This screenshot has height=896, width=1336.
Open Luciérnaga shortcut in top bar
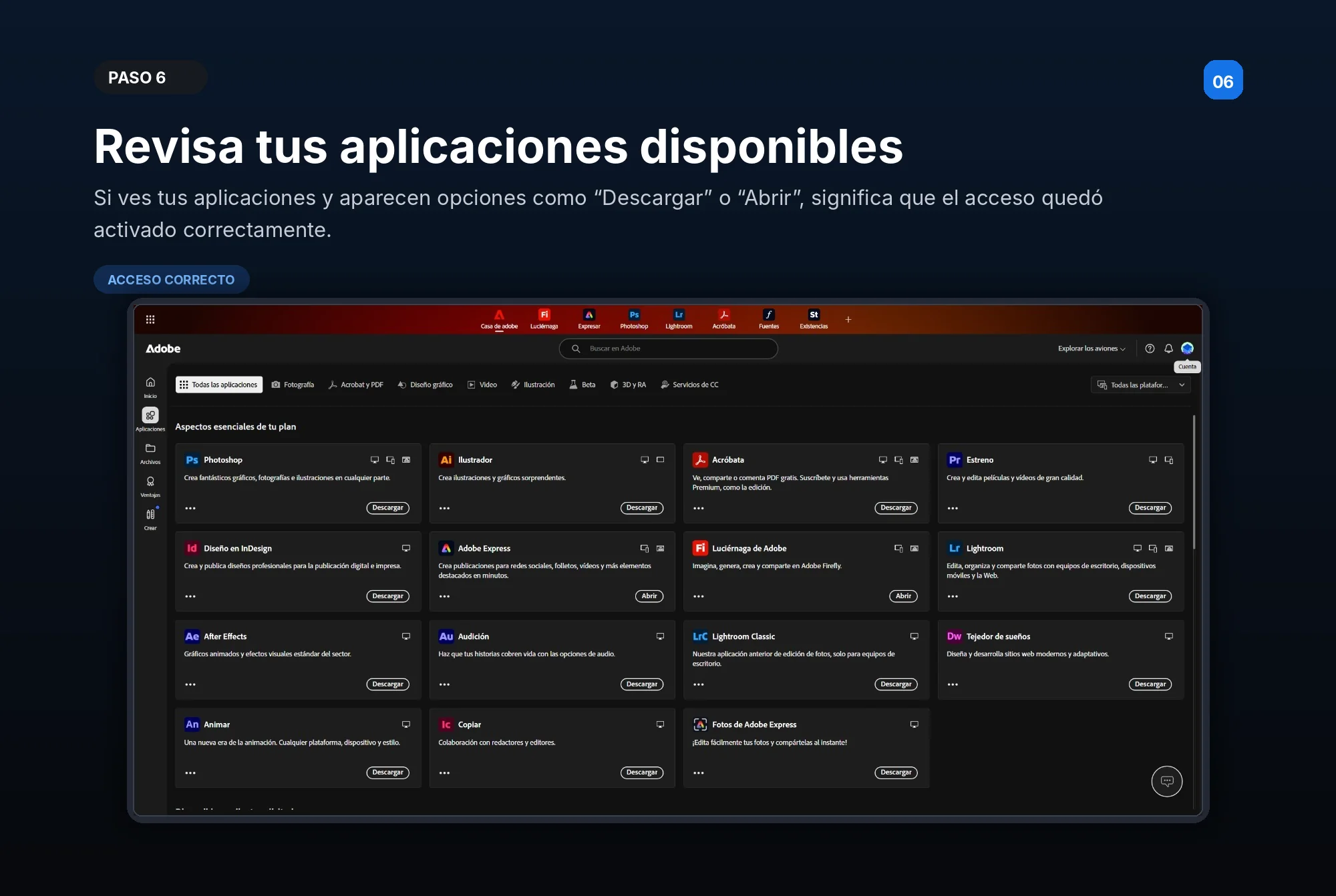(x=544, y=319)
